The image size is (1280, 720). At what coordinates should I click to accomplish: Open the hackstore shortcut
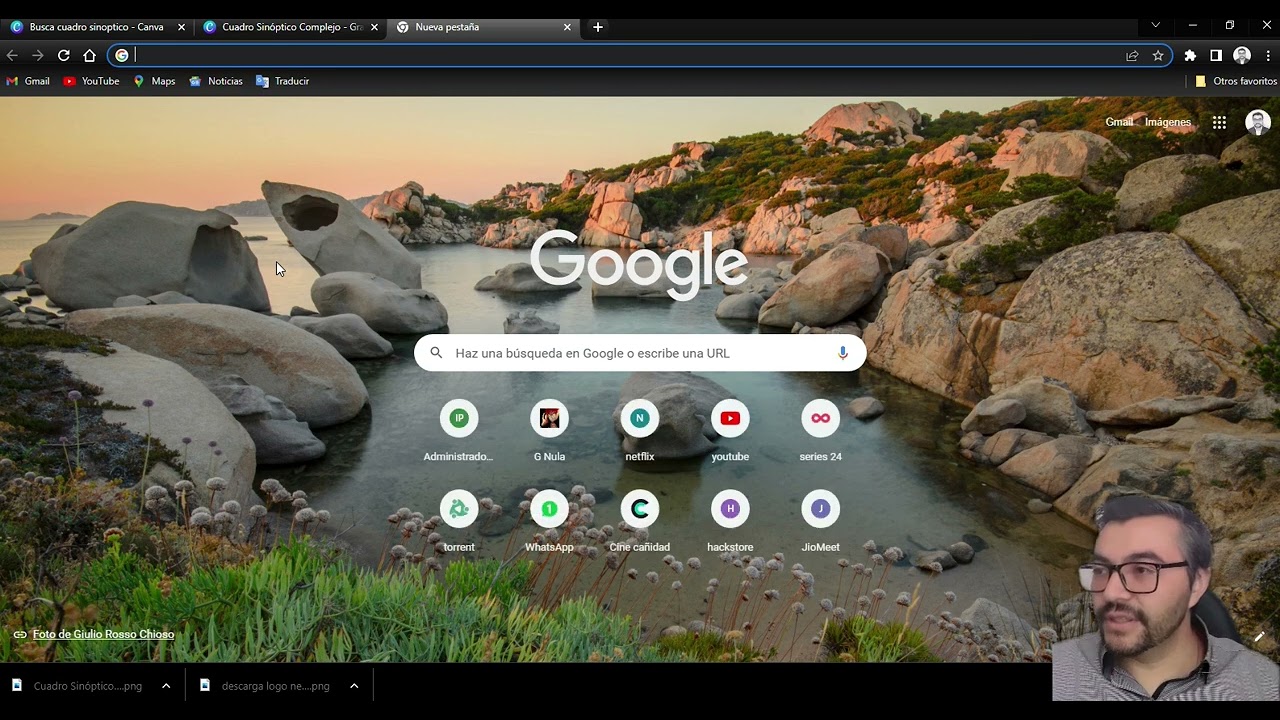click(730, 522)
